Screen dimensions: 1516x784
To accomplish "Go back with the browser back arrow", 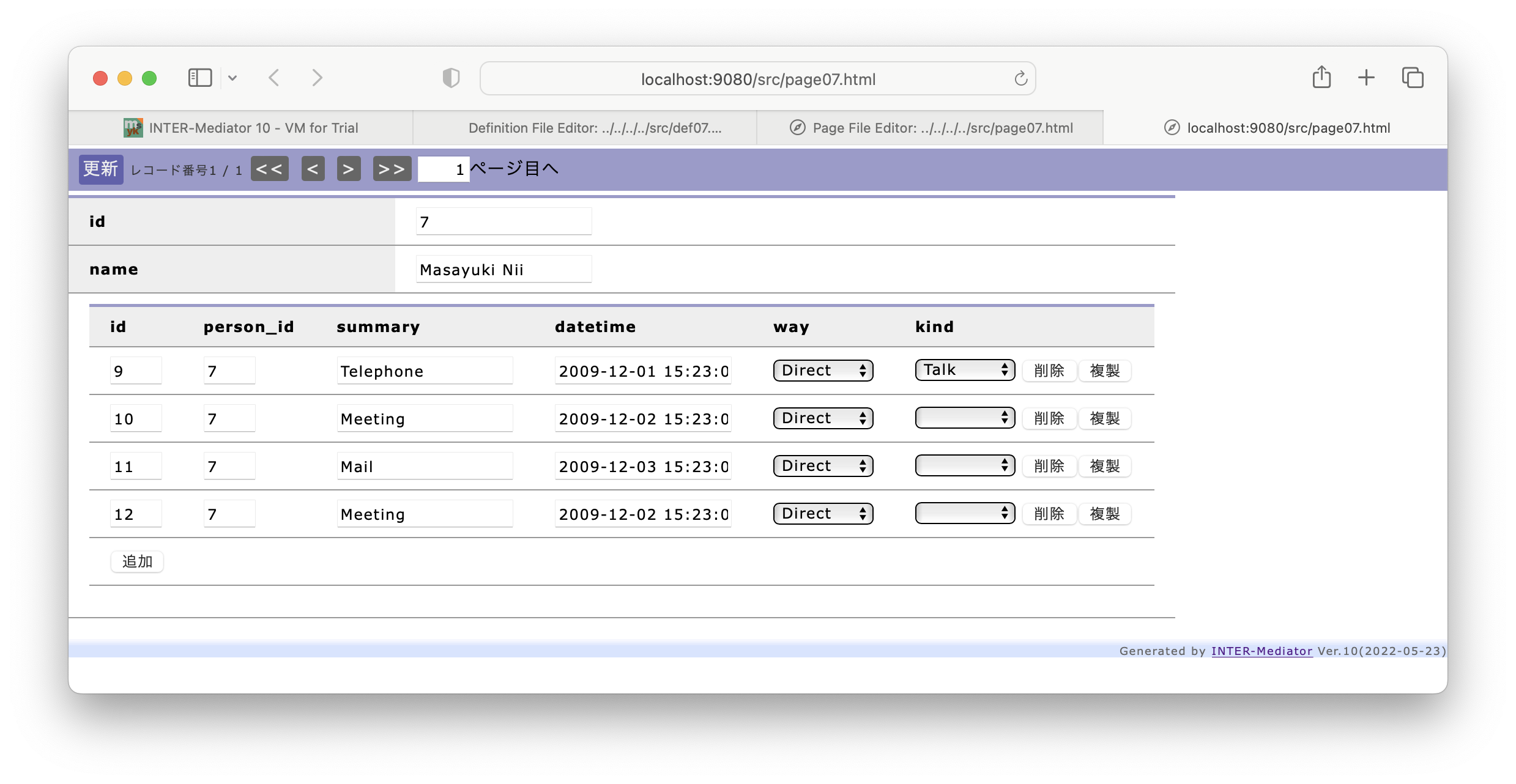I will [274, 78].
